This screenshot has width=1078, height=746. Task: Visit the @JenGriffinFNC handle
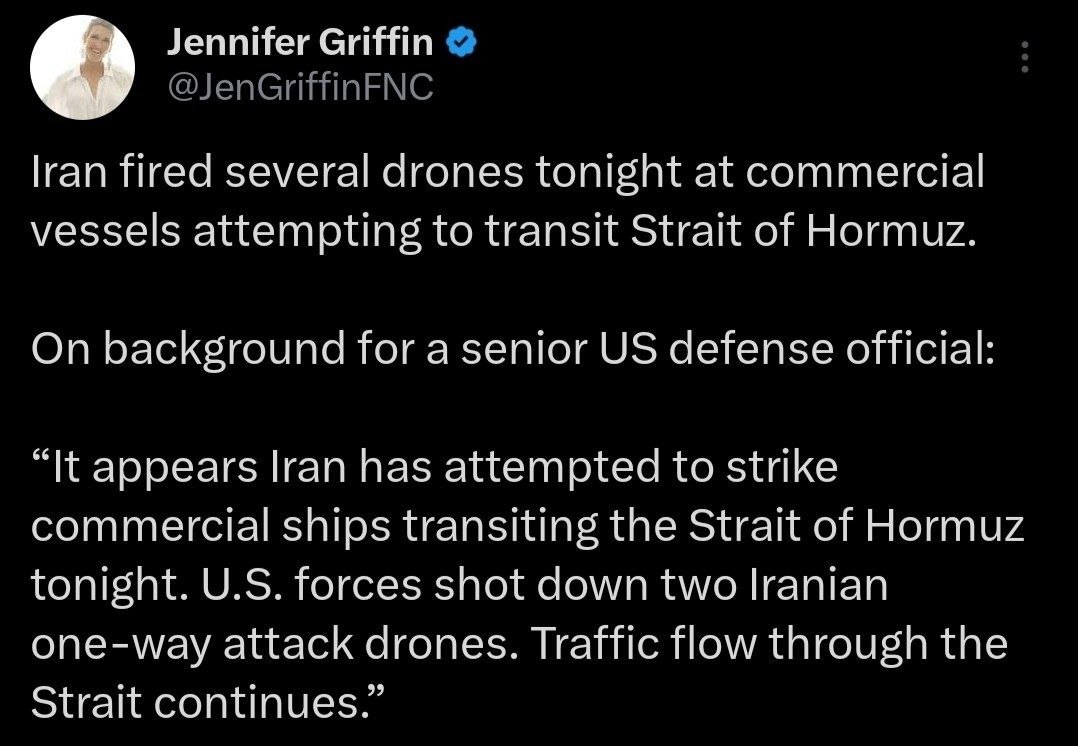(300, 87)
